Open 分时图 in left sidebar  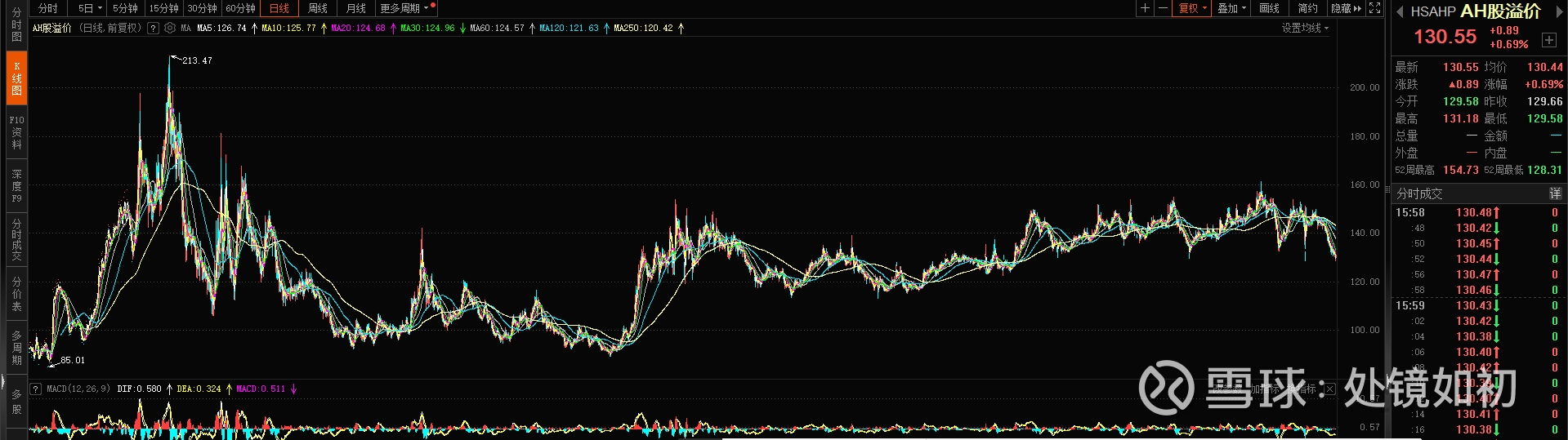[16, 24]
